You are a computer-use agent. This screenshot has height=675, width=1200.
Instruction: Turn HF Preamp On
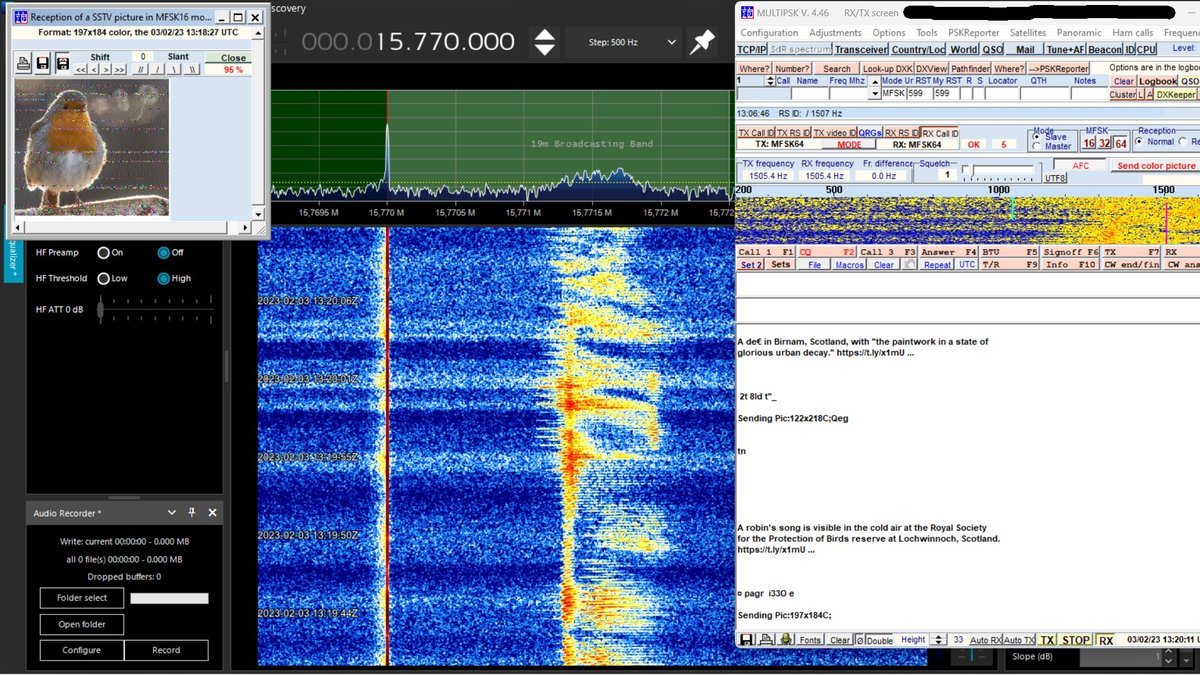(102, 253)
